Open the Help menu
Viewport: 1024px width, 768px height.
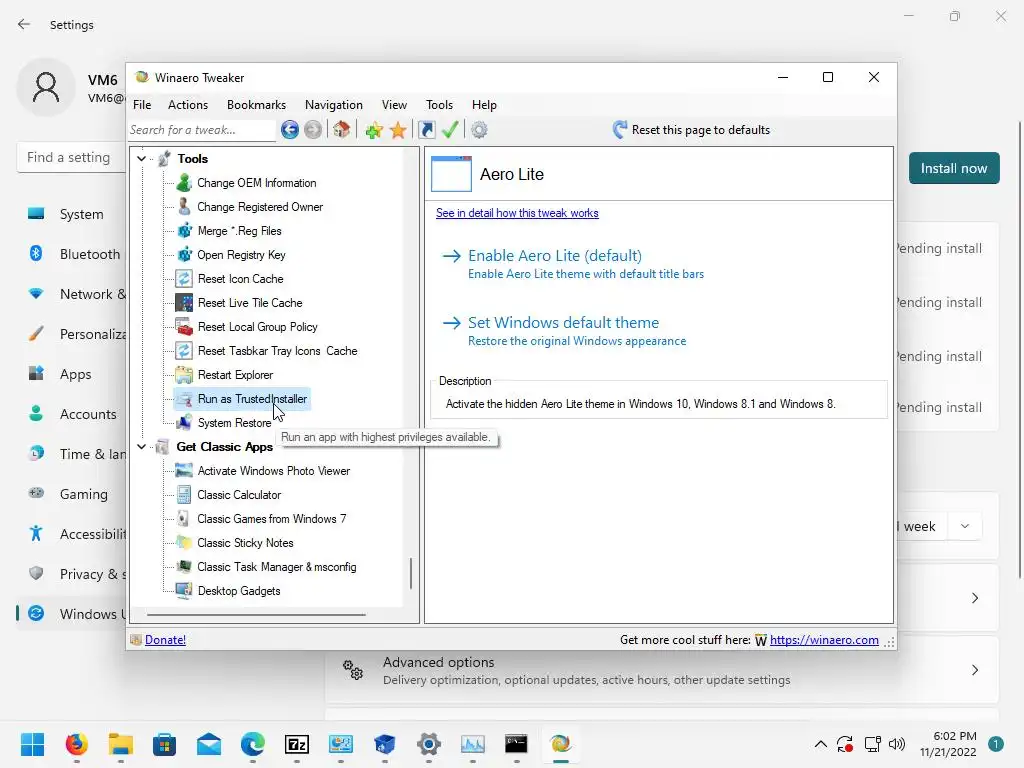[x=484, y=104]
